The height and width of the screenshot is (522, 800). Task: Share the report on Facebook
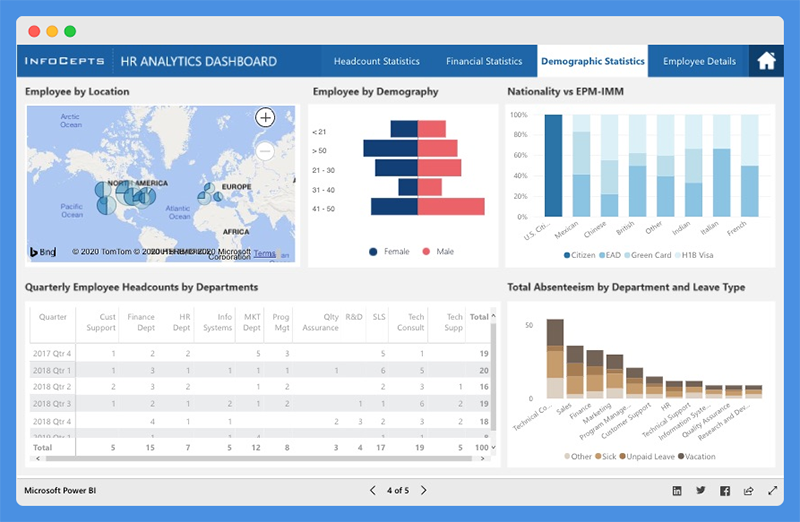[724, 491]
